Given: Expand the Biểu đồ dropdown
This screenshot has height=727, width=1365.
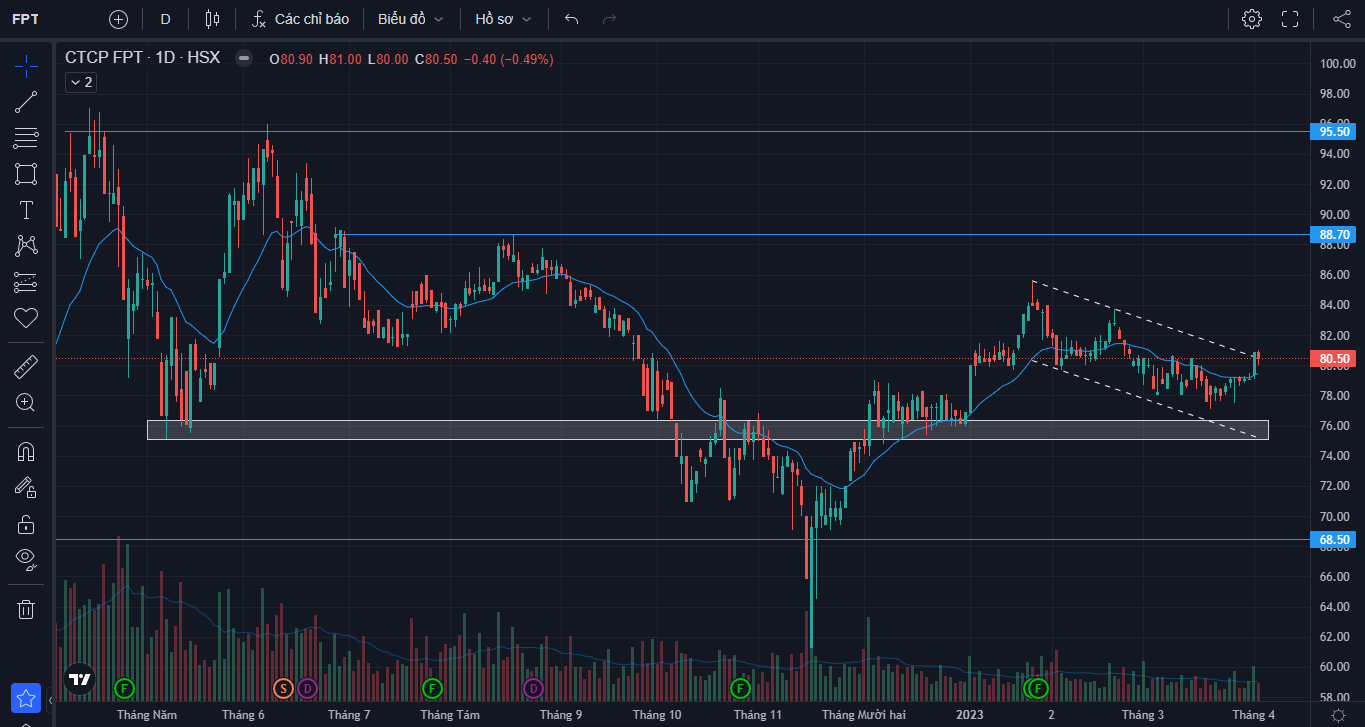Looking at the screenshot, I should 410,19.
